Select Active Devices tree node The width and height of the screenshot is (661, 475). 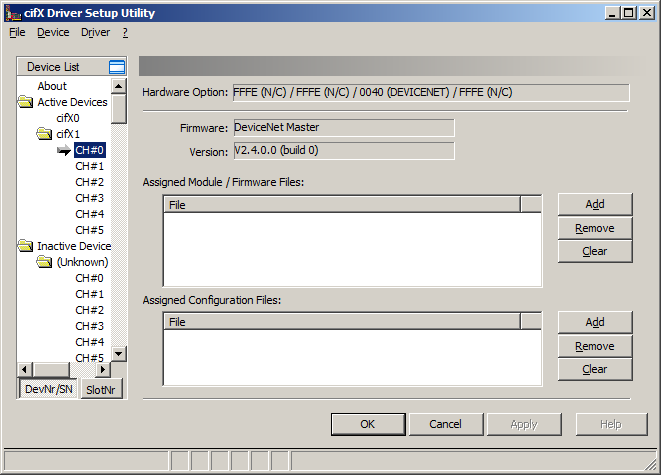click(x=72, y=102)
